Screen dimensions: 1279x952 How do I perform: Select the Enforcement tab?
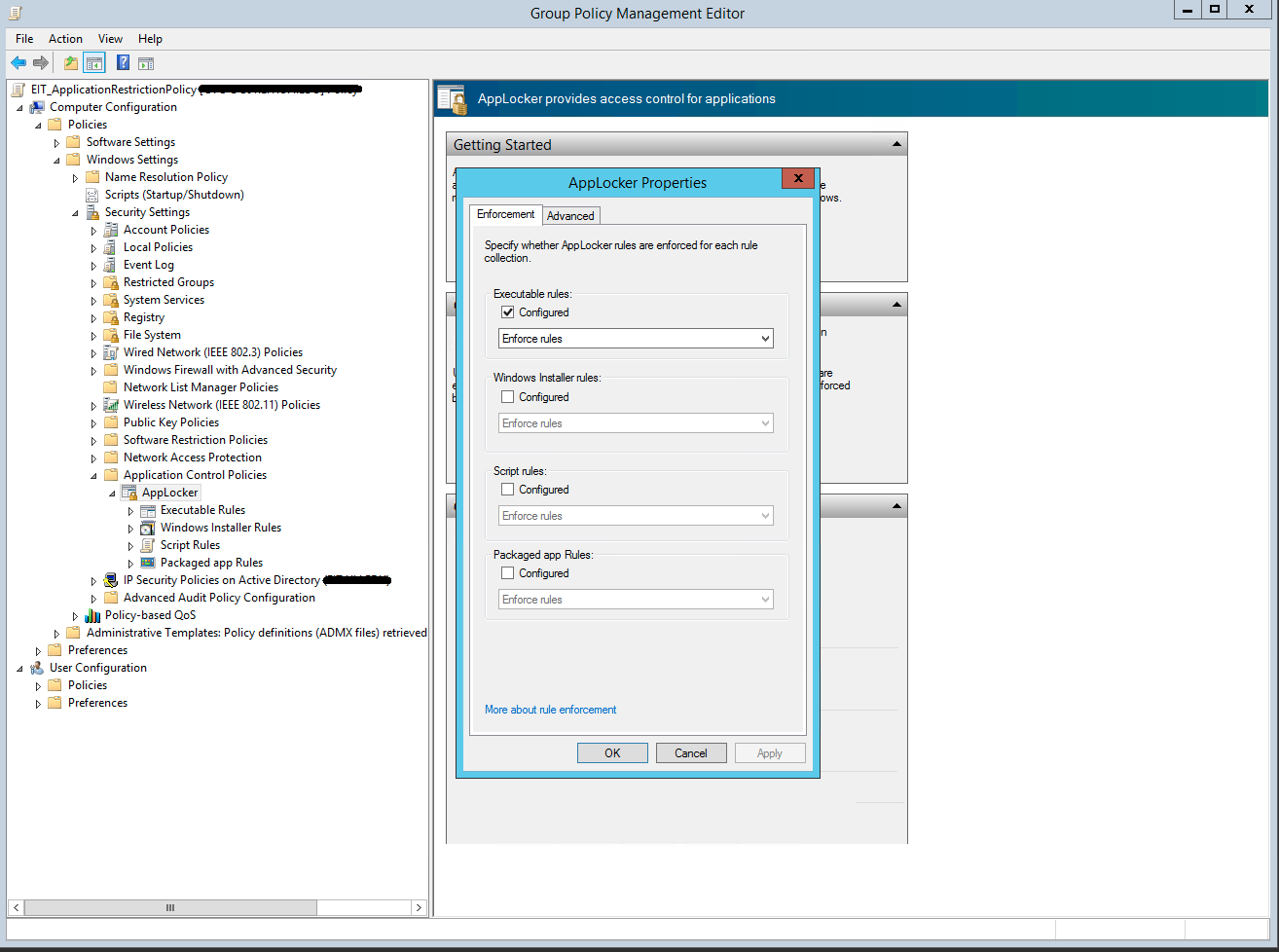coord(505,214)
